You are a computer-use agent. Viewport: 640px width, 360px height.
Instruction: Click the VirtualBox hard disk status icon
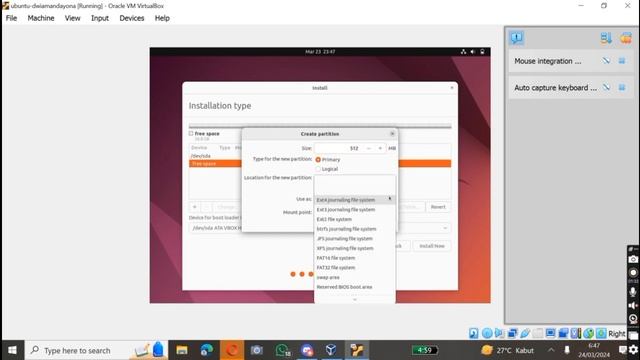(473, 333)
